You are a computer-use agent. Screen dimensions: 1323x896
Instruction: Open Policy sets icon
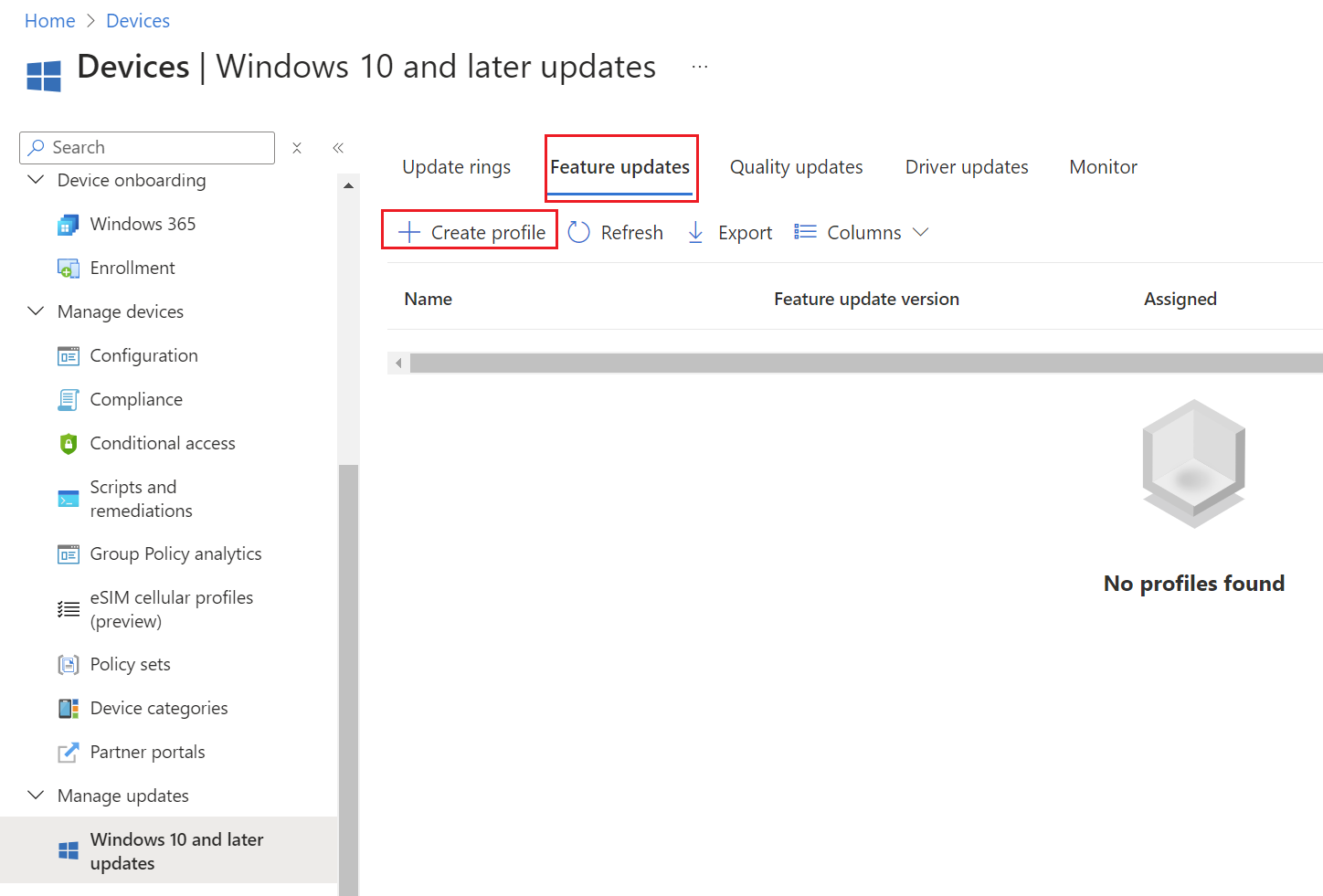[x=69, y=665]
